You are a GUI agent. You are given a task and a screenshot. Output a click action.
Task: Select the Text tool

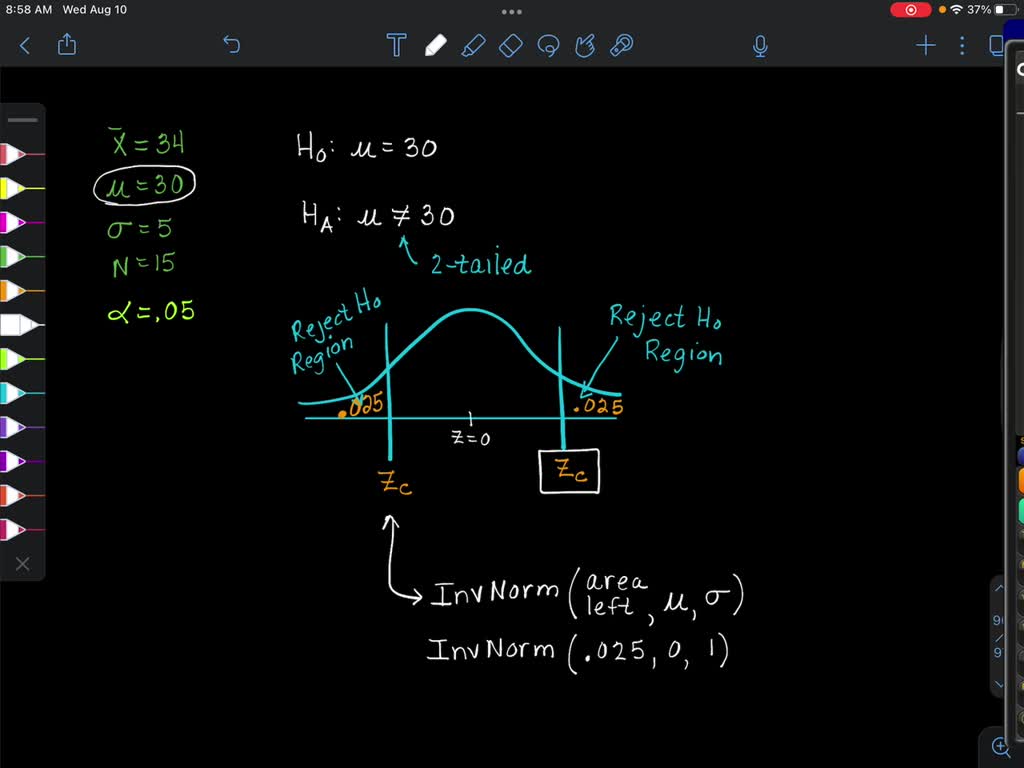[x=396, y=45]
